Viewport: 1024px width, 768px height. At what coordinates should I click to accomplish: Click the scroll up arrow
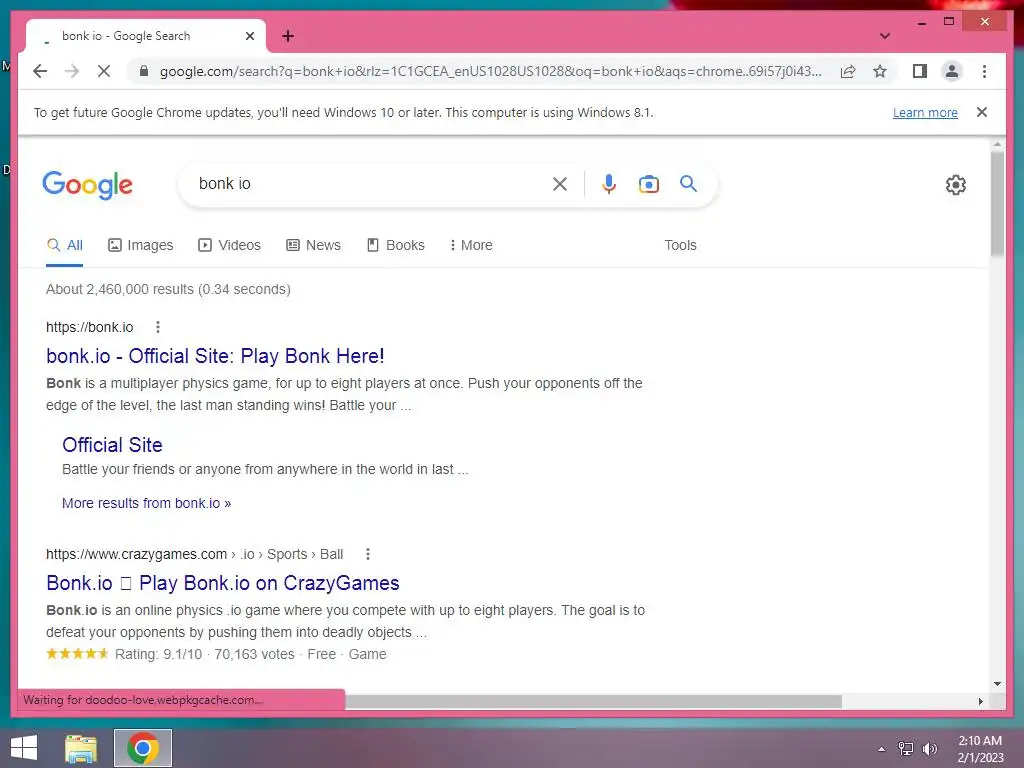pyautogui.click(x=997, y=144)
